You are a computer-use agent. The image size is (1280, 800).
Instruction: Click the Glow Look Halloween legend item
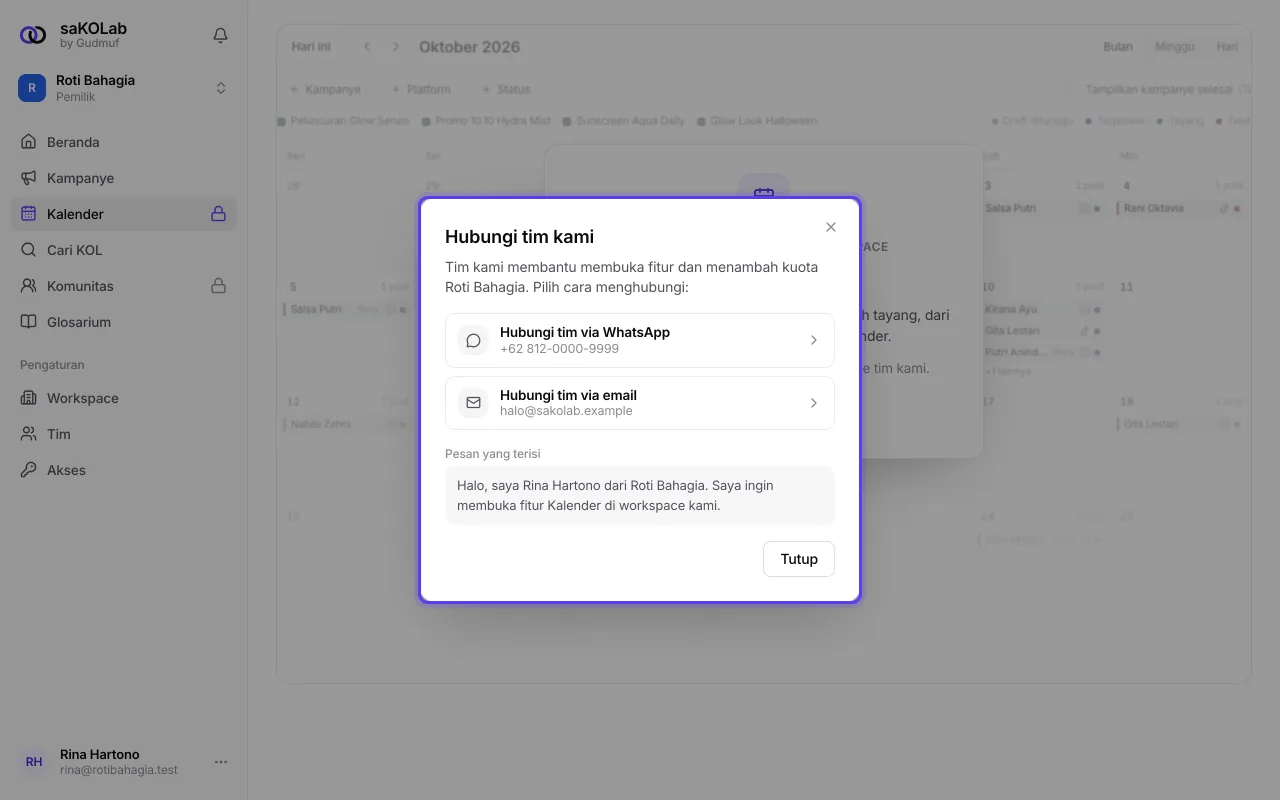click(x=757, y=121)
